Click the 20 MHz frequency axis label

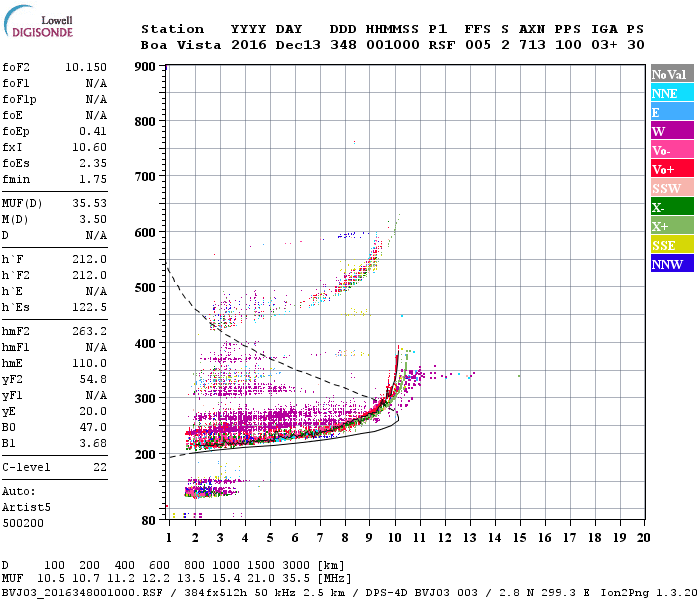pyautogui.click(x=643, y=538)
